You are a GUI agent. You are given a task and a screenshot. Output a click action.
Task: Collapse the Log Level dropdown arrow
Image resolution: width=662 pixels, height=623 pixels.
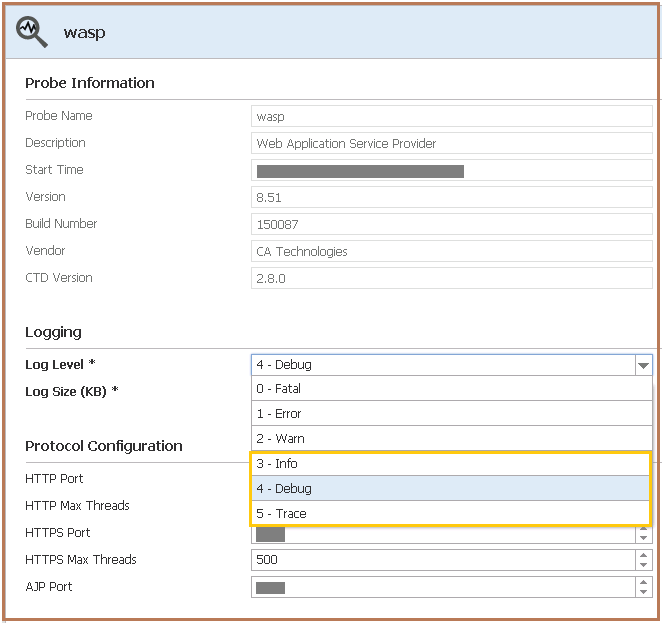click(x=642, y=366)
